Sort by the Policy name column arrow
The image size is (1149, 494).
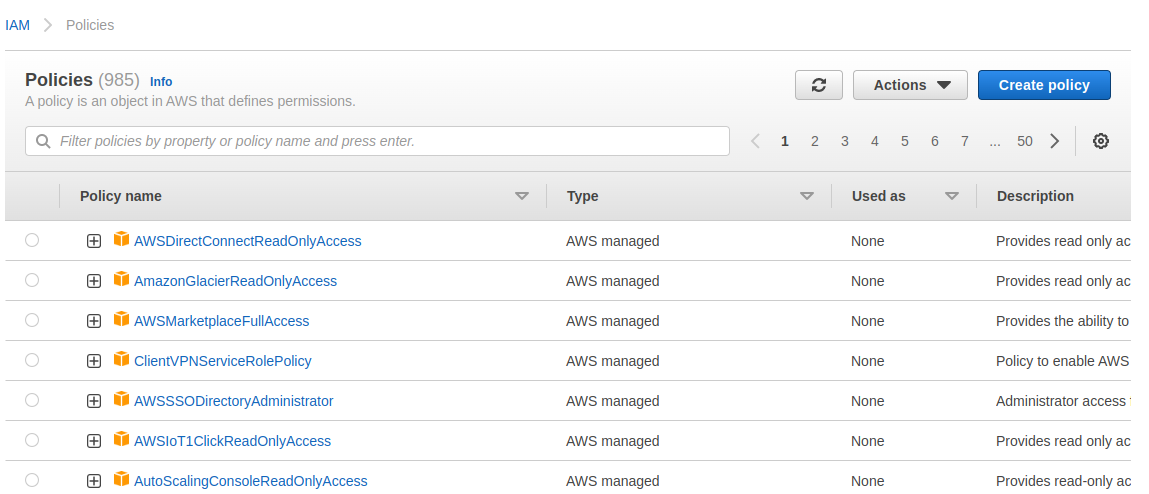pyautogui.click(x=521, y=196)
